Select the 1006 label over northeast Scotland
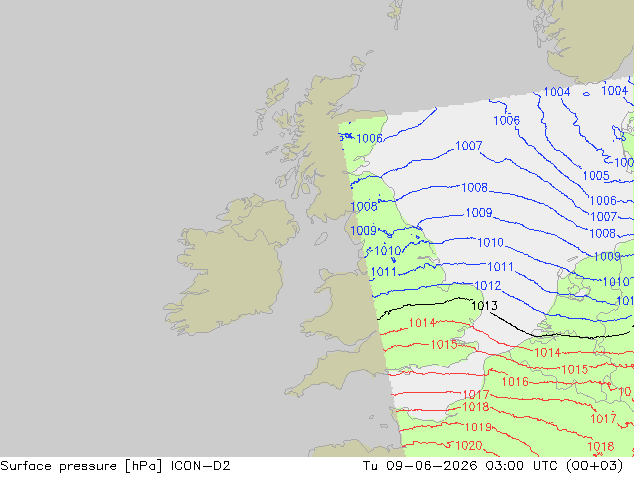Screen dimensions: 634x490 click(369, 138)
